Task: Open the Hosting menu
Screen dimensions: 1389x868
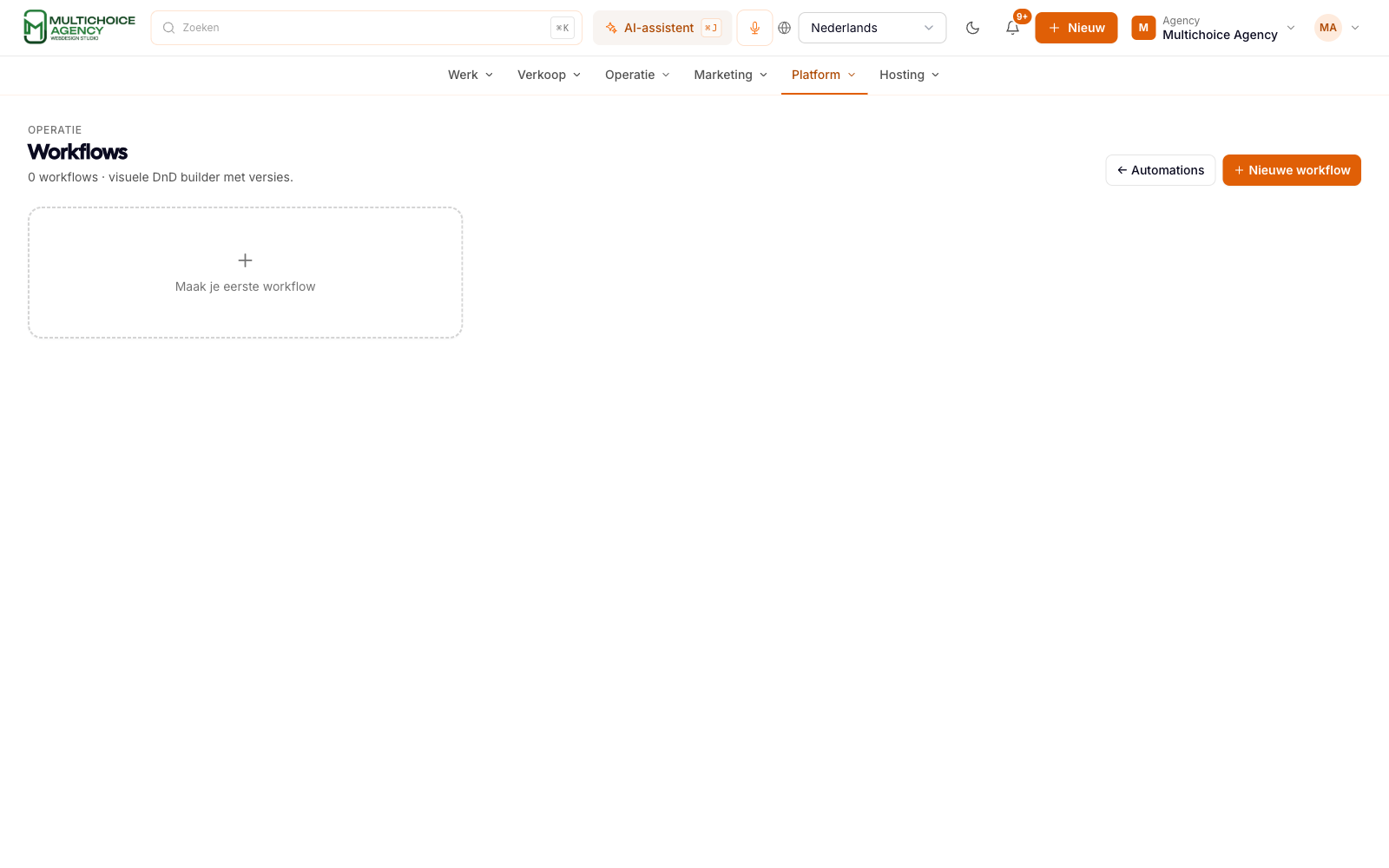Action: (909, 75)
